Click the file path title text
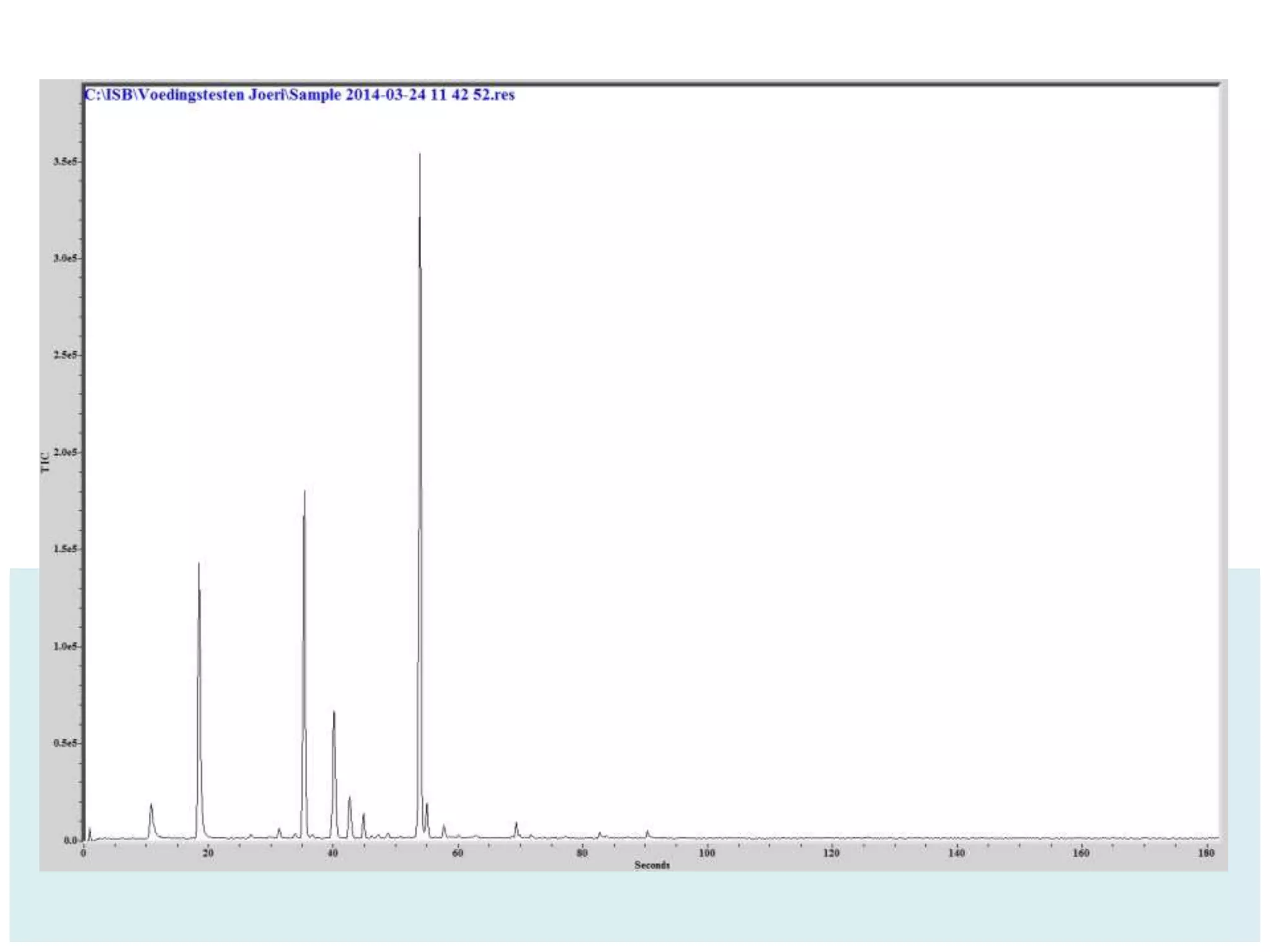 (x=300, y=95)
